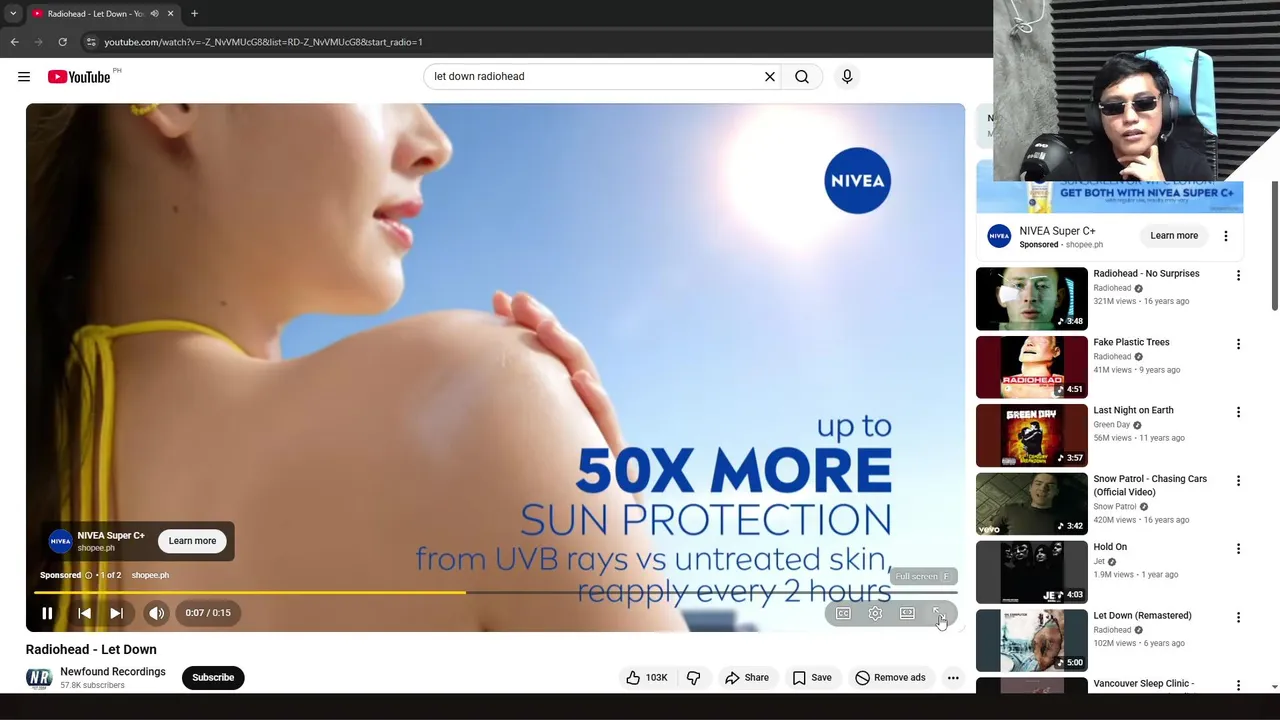The height and width of the screenshot is (720, 1280).
Task: Play the Chasing Cars thumbnail
Action: coord(1031,504)
